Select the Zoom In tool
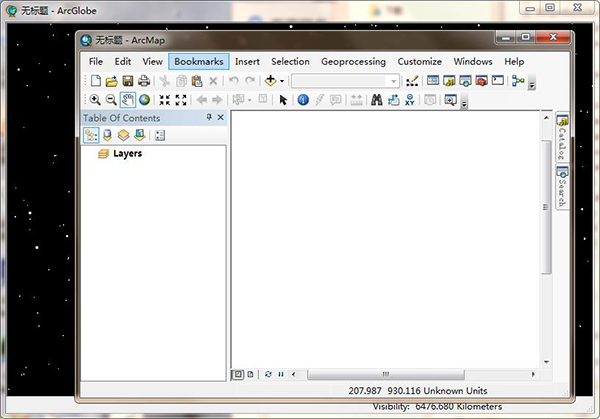Viewport: 600px width, 419px height. coord(95,100)
